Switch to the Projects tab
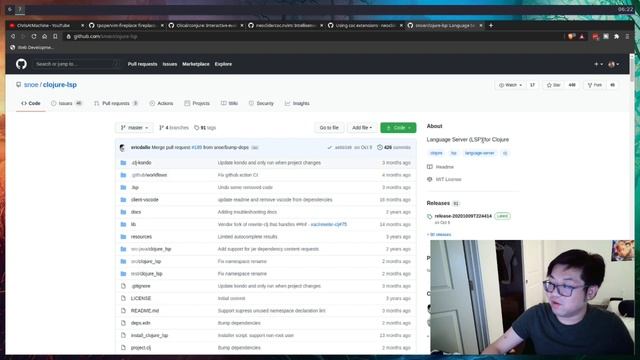The height and width of the screenshot is (360, 640). [x=197, y=103]
